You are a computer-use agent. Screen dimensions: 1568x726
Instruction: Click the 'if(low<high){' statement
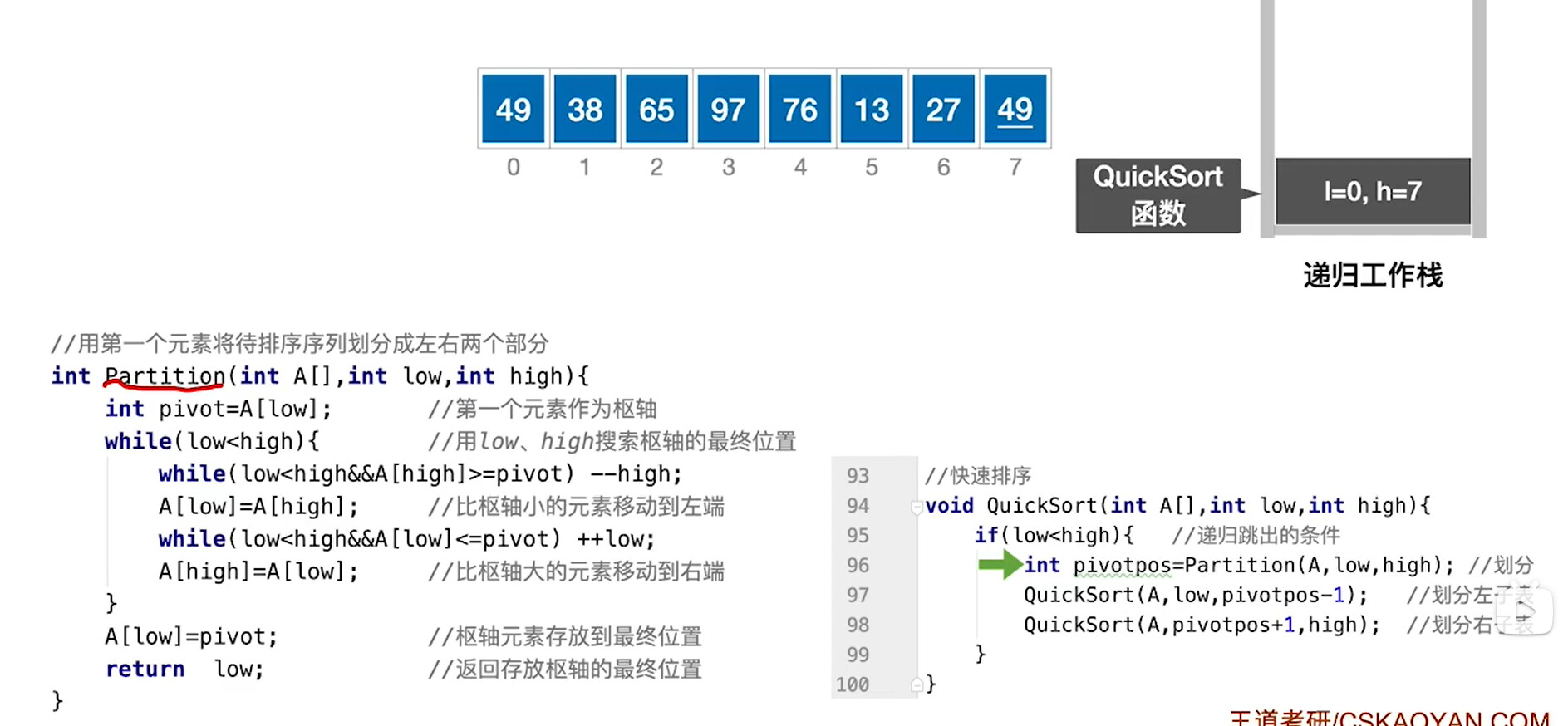(1054, 536)
